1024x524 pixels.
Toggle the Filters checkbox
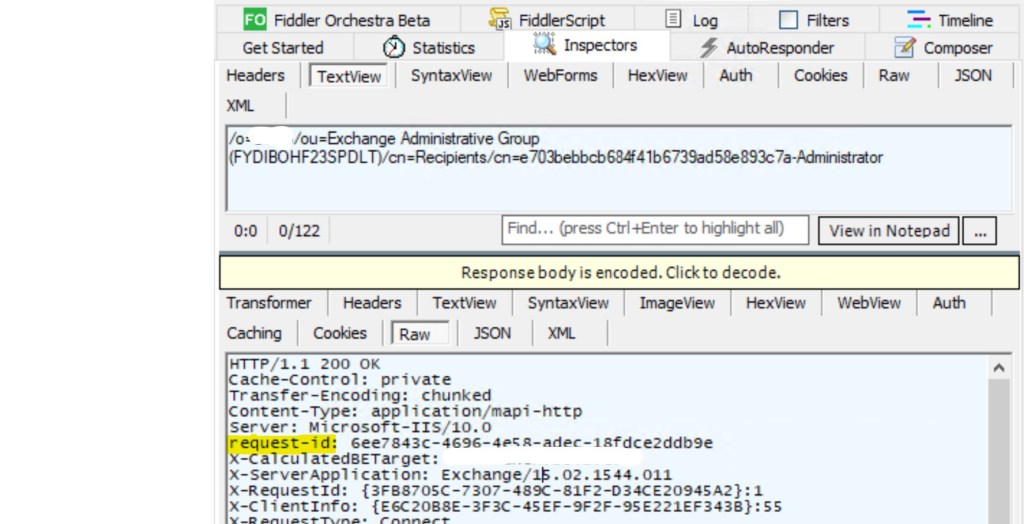click(x=789, y=20)
